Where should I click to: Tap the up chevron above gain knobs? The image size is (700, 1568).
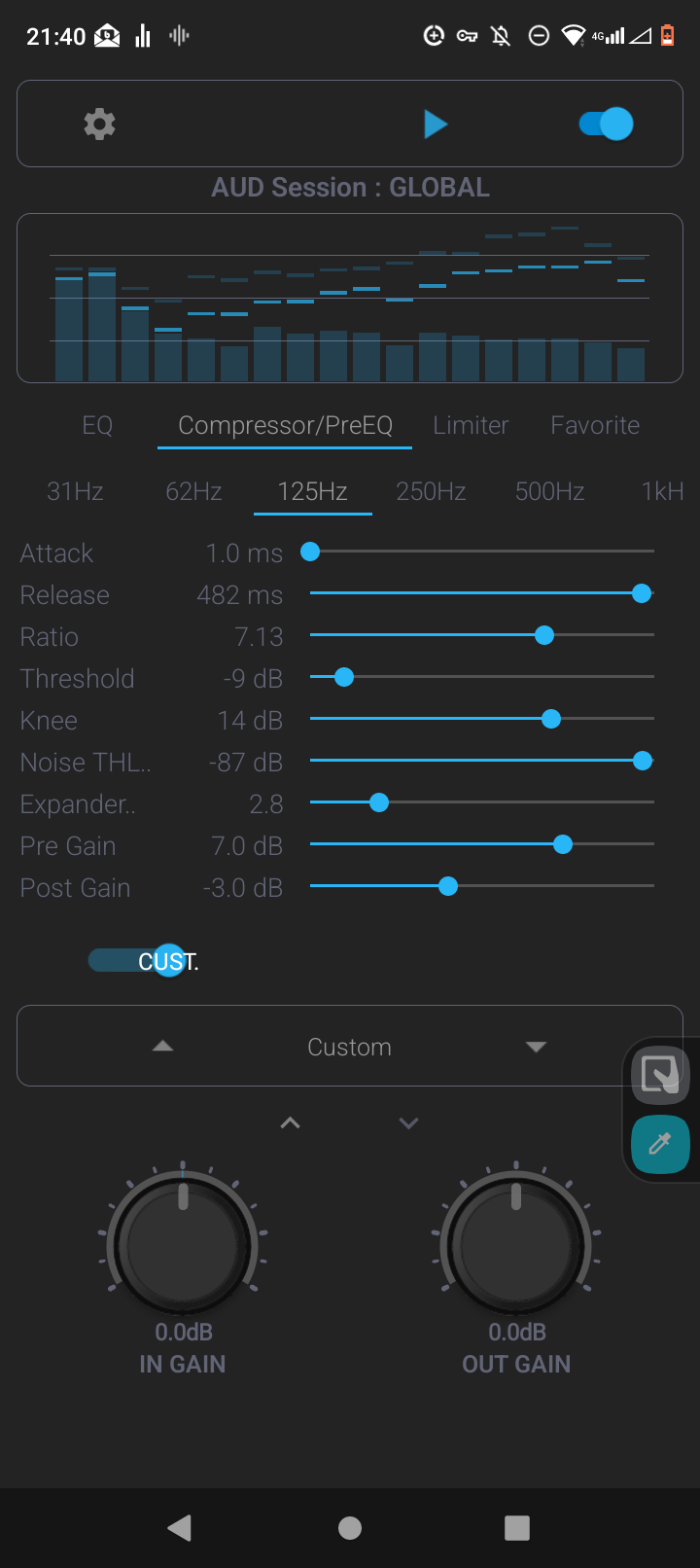290,1123
